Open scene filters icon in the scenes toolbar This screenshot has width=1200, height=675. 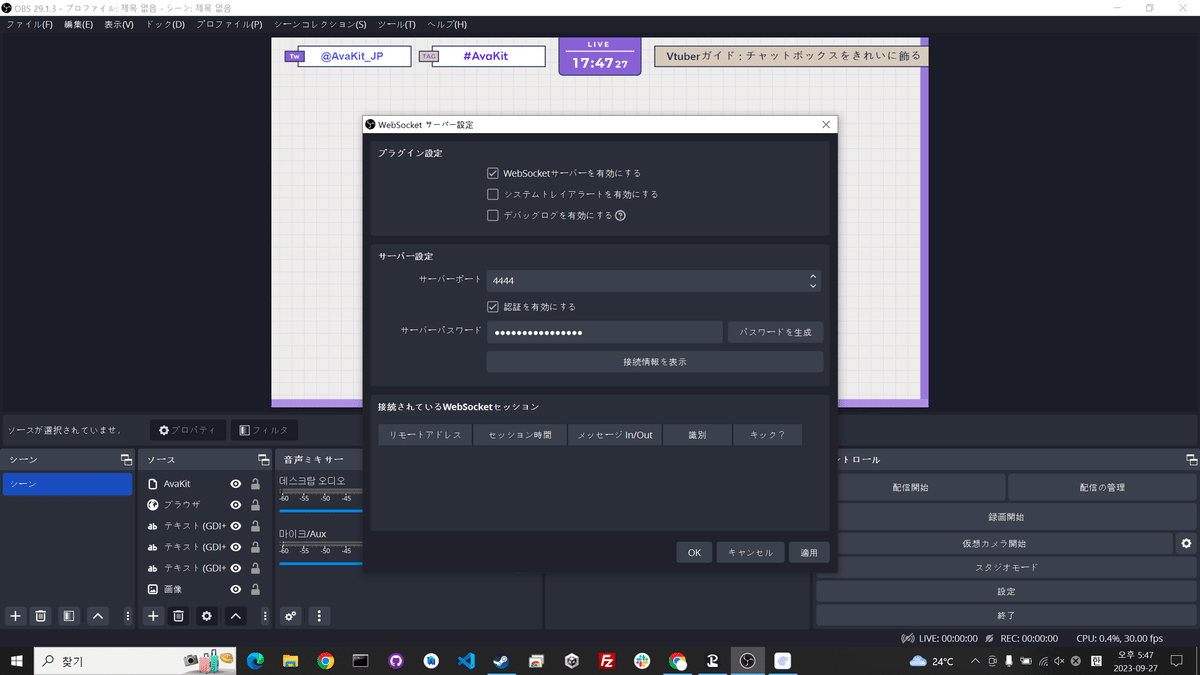[x=68, y=616]
